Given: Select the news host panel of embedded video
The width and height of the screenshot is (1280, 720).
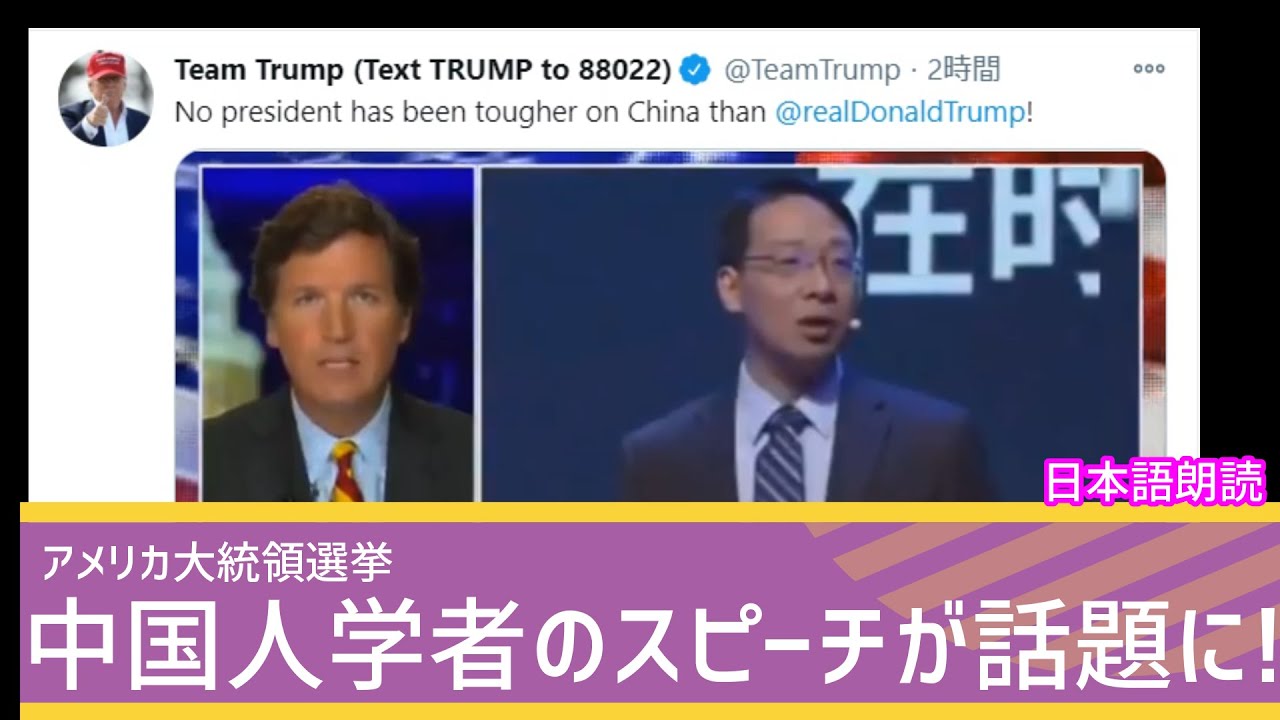Looking at the screenshot, I should [337, 333].
